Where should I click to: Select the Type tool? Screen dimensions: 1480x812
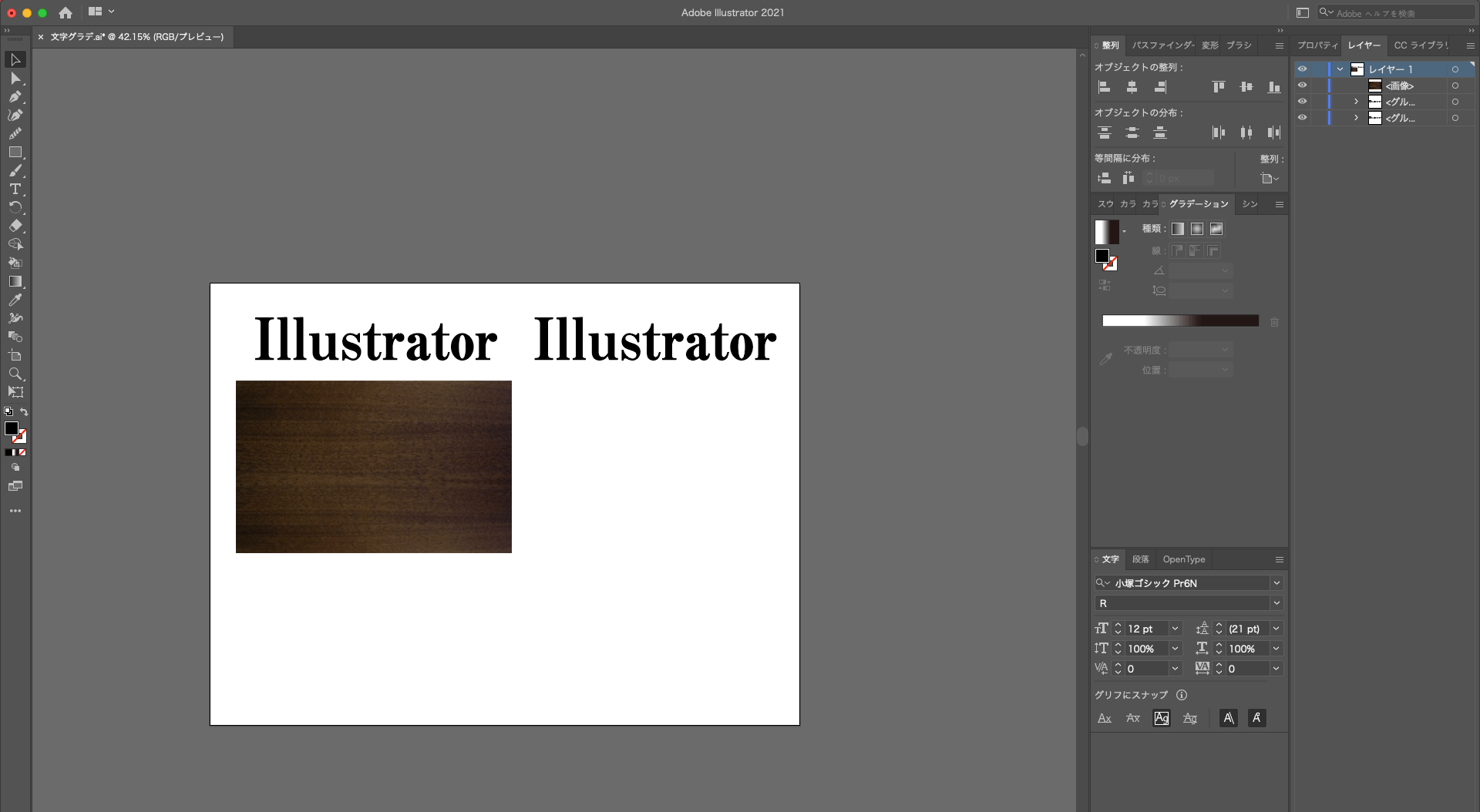pos(15,190)
